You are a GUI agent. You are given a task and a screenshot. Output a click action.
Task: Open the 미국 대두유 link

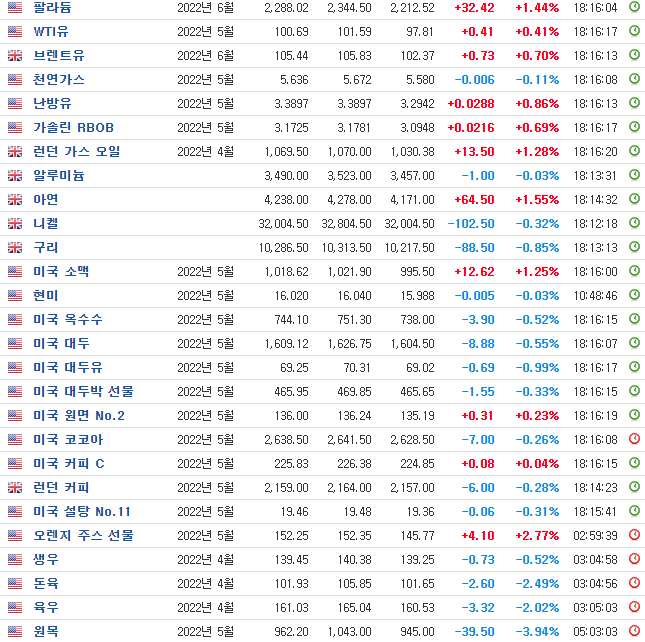[67, 367]
